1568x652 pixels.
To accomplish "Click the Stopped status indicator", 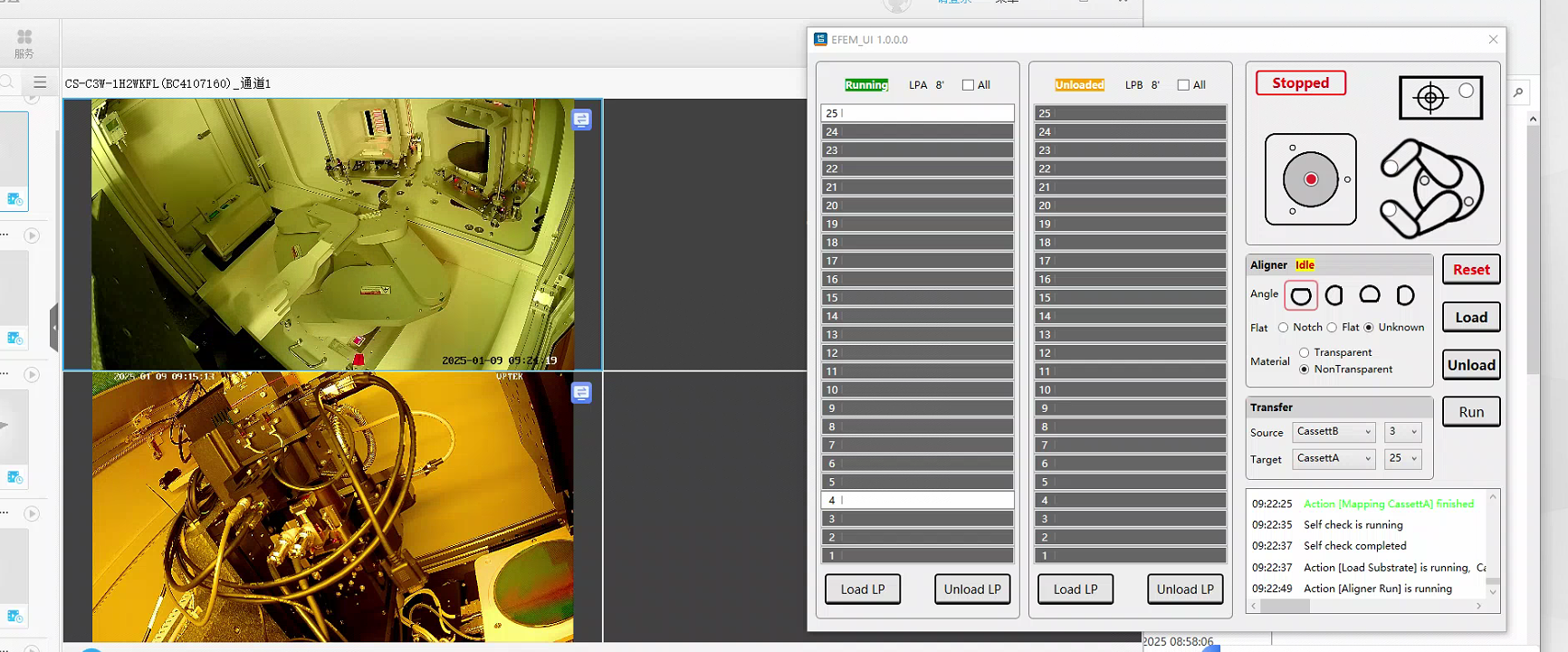I will 1301,83.
